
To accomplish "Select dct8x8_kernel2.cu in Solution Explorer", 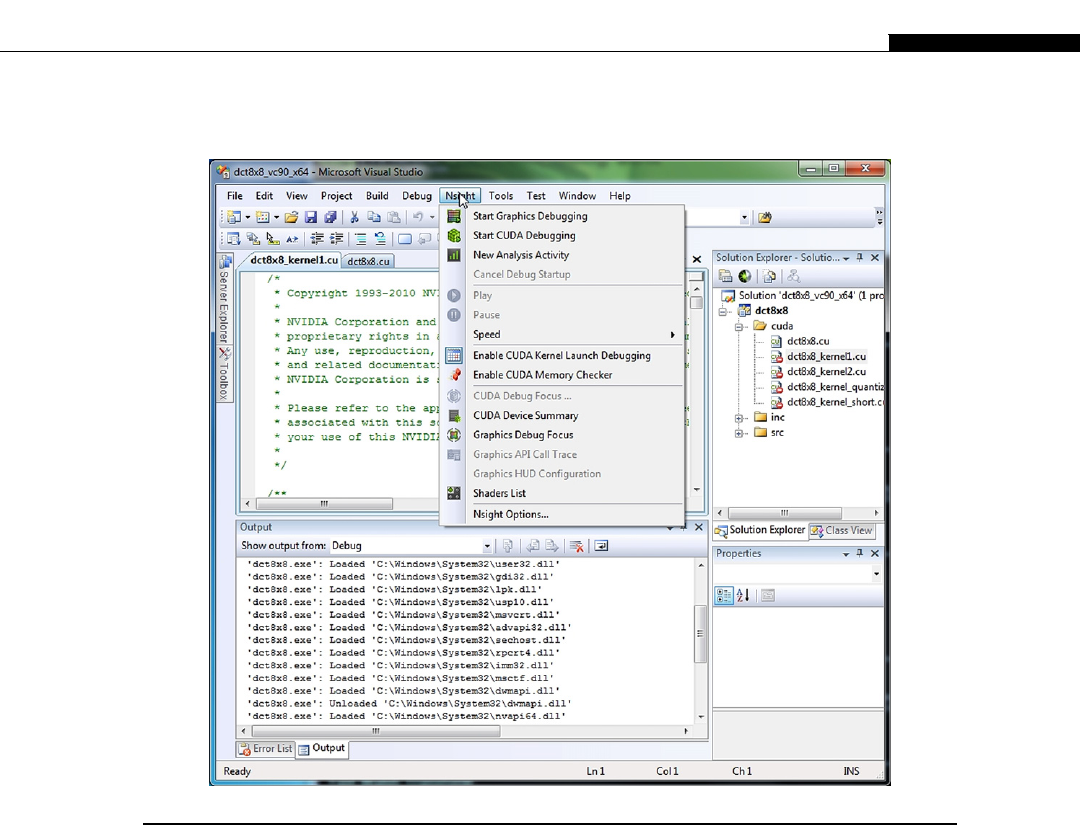I will pos(826,372).
